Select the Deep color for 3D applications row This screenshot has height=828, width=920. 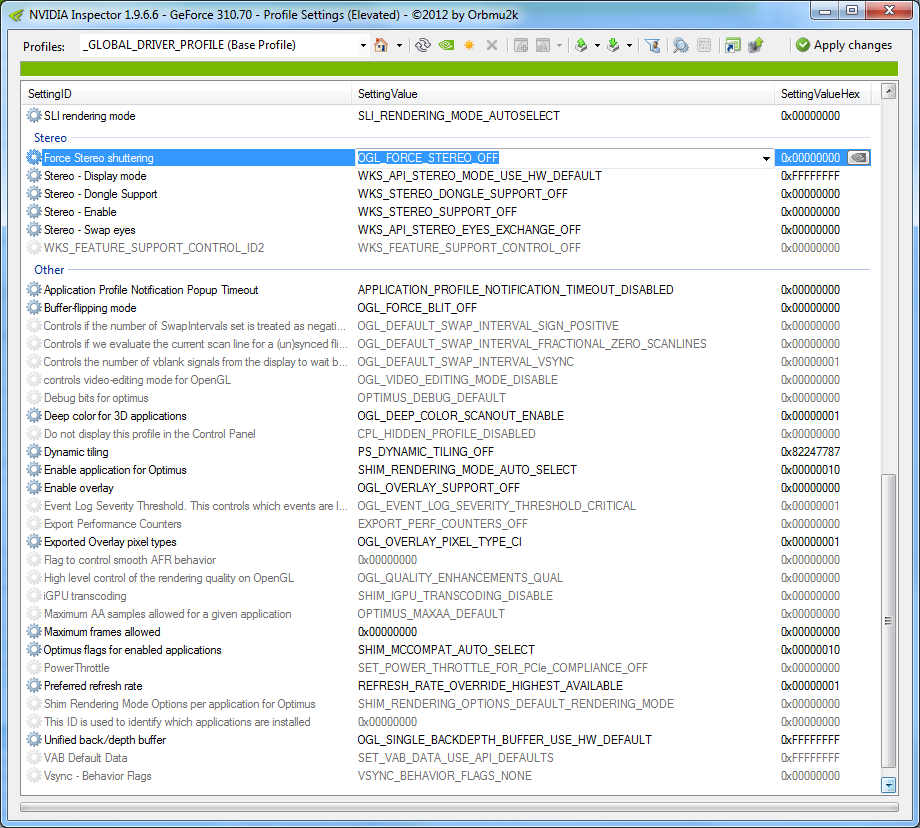point(446,415)
